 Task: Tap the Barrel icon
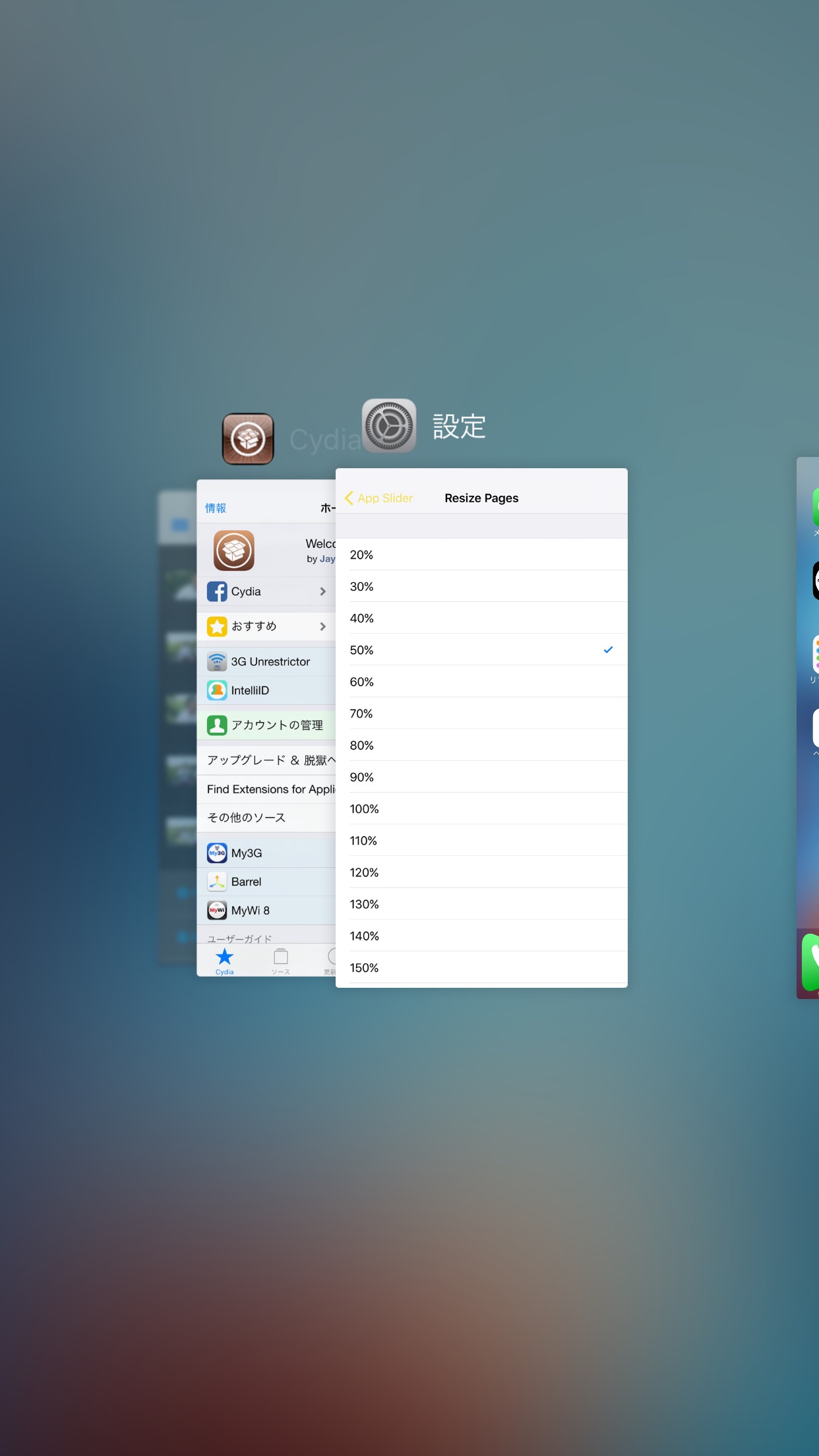(x=217, y=882)
